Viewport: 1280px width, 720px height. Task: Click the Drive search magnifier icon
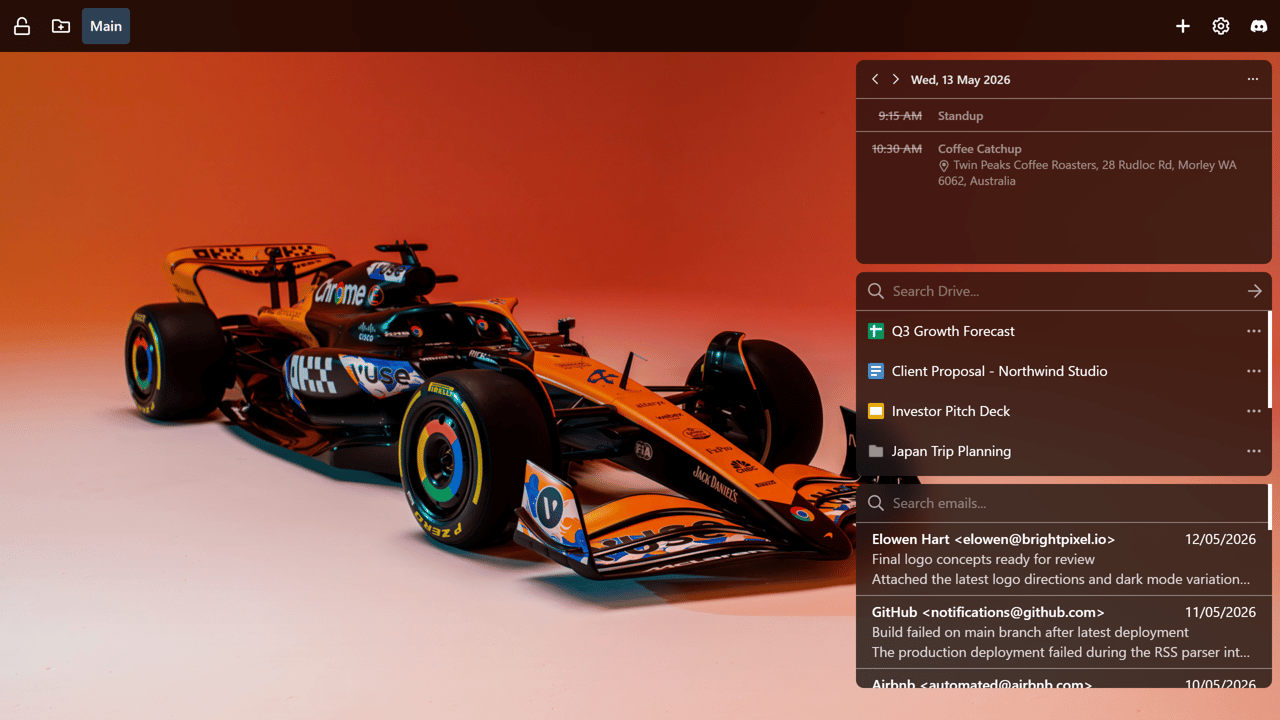click(876, 291)
